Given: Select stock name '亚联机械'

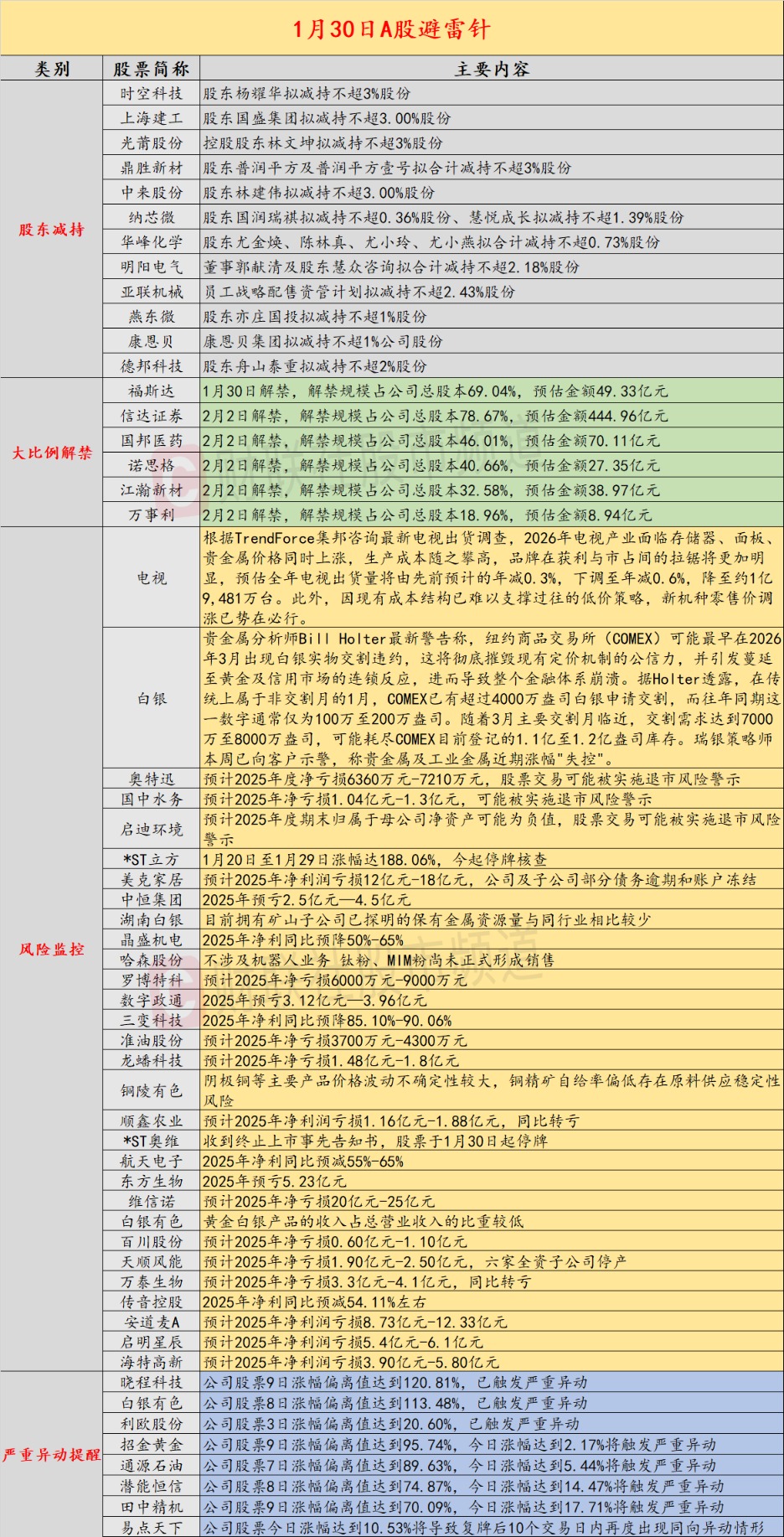Looking at the screenshot, I should 152,292.
